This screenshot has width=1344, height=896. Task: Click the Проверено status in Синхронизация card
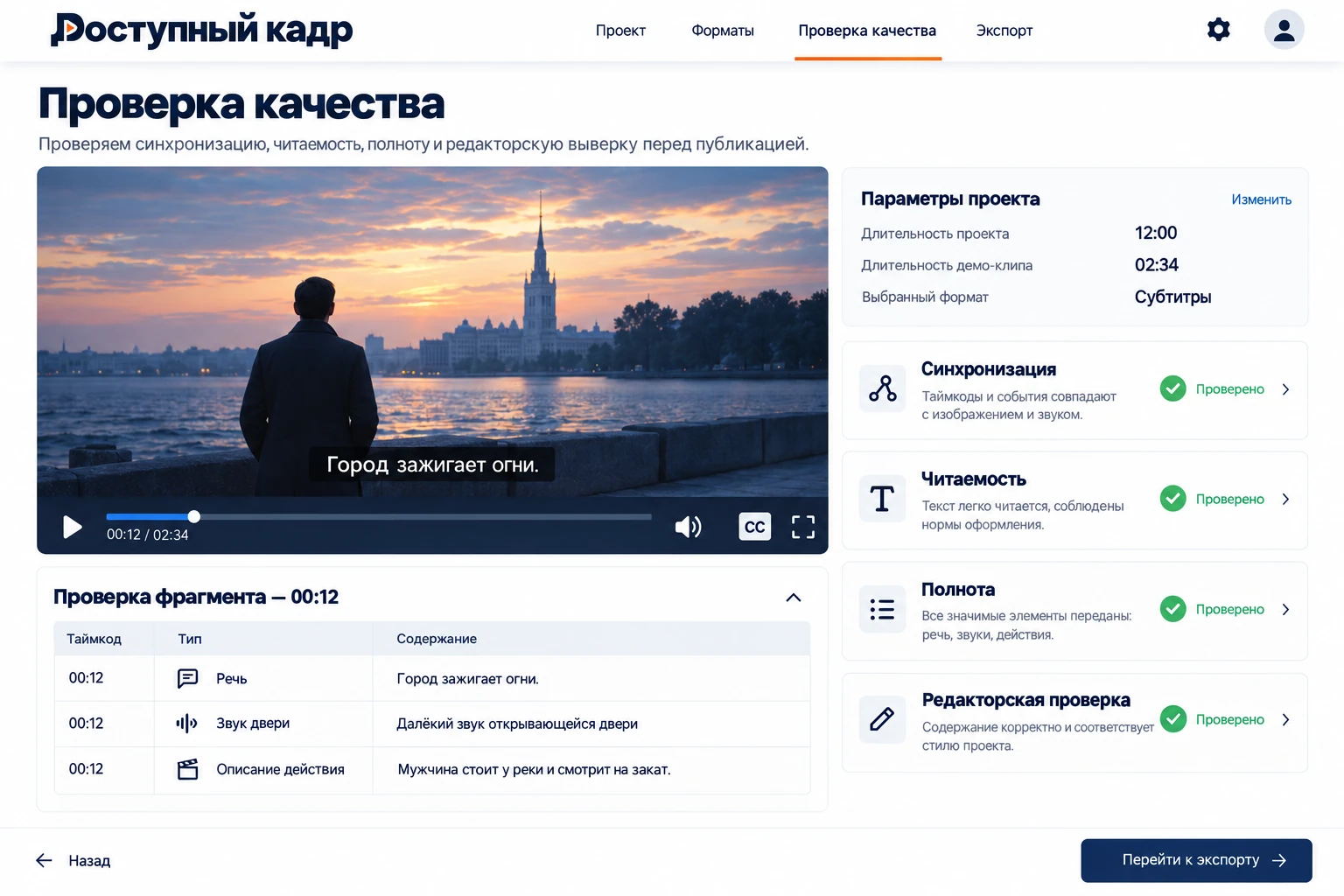1229,389
